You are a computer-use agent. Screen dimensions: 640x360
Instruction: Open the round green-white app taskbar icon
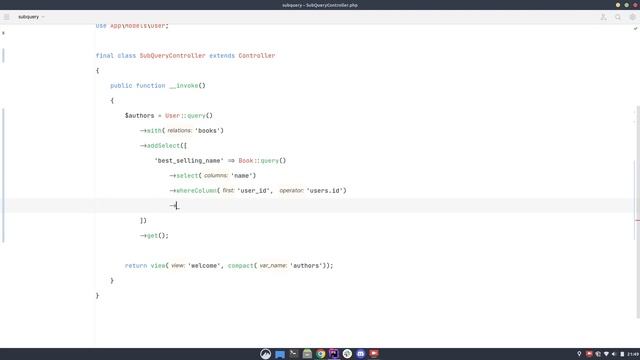[x=347, y=354]
